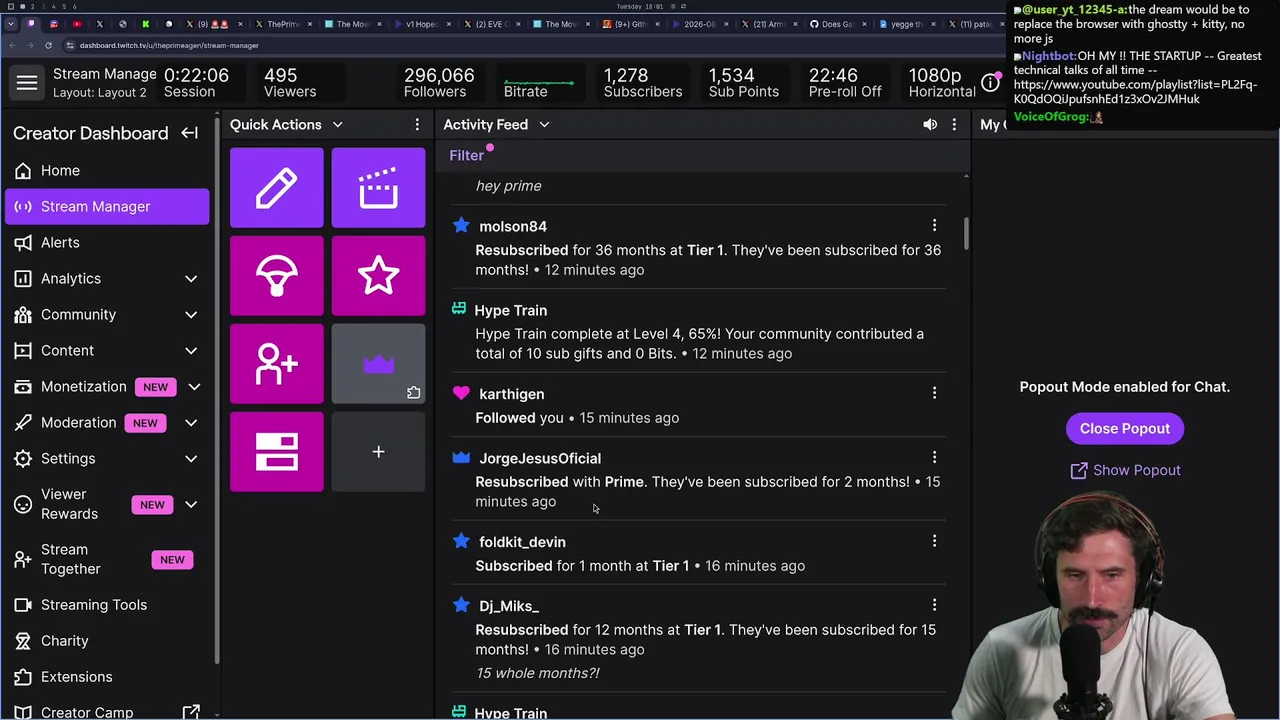Expand the Moderation sidebar section chevron

[x=191, y=423]
